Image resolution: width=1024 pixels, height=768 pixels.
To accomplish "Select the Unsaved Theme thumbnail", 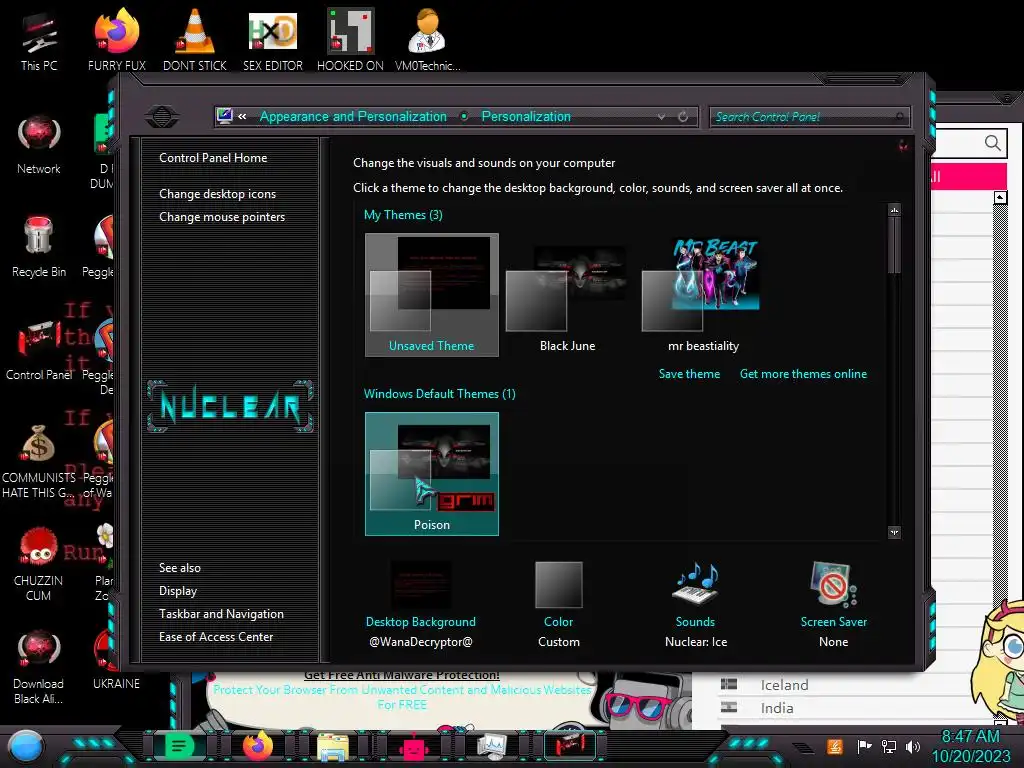I will 432,295.
